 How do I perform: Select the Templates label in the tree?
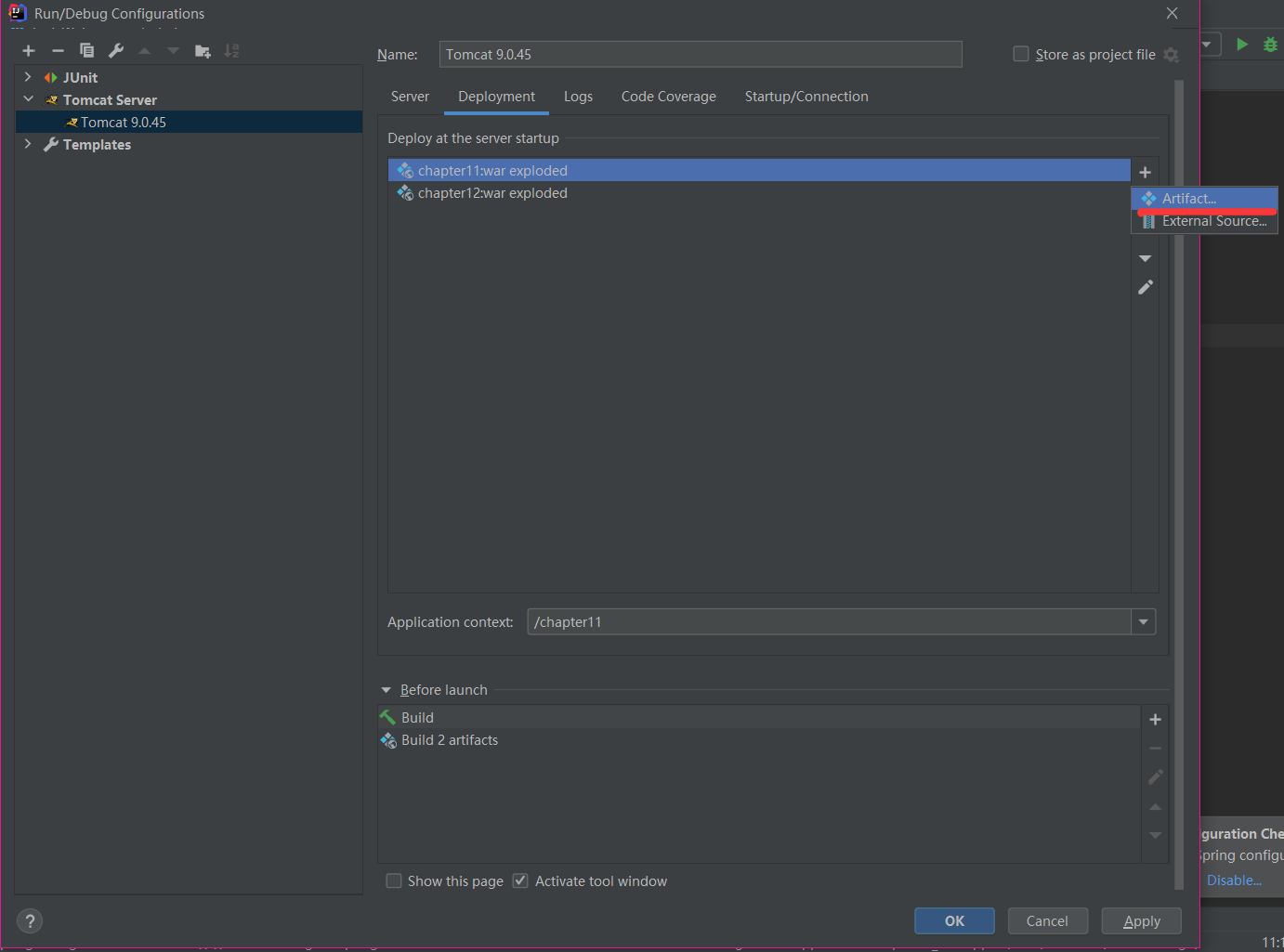pyautogui.click(x=97, y=145)
